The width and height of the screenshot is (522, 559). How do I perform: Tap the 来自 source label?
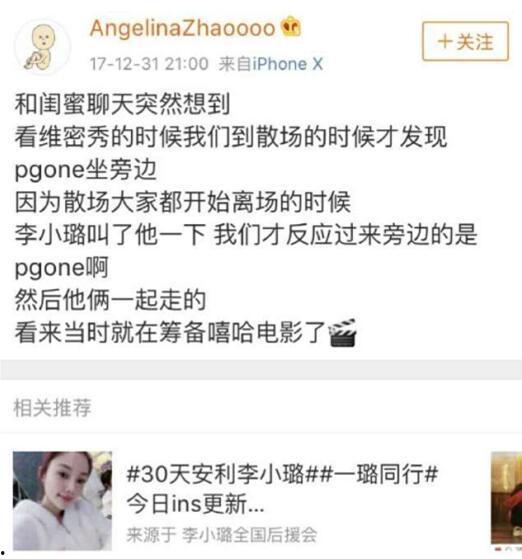click(x=235, y=64)
